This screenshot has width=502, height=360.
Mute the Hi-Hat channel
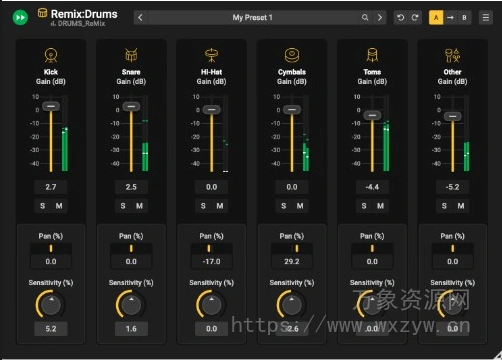point(220,206)
